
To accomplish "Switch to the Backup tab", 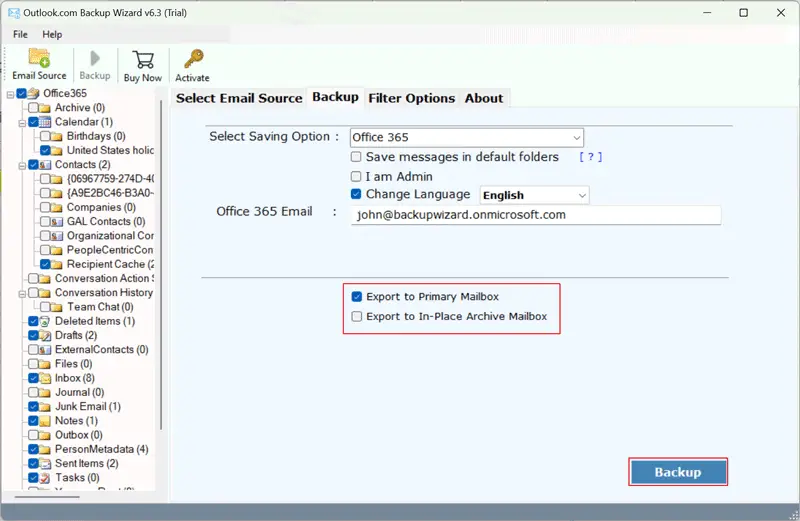I will (x=335, y=97).
